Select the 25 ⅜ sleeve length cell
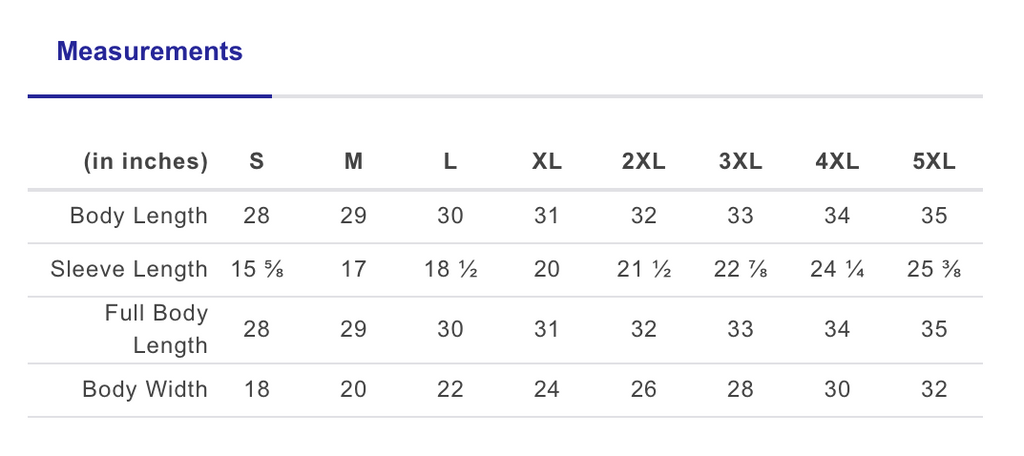The height and width of the screenshot is (456, 1024). coord(934,269)
